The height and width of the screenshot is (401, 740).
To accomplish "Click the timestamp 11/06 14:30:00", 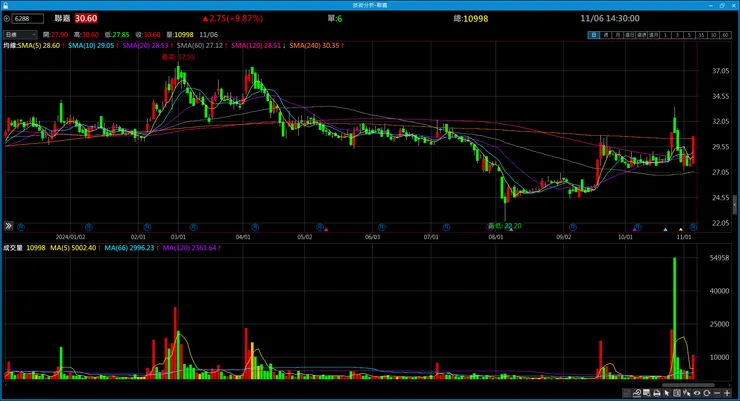I will point(610,18).
